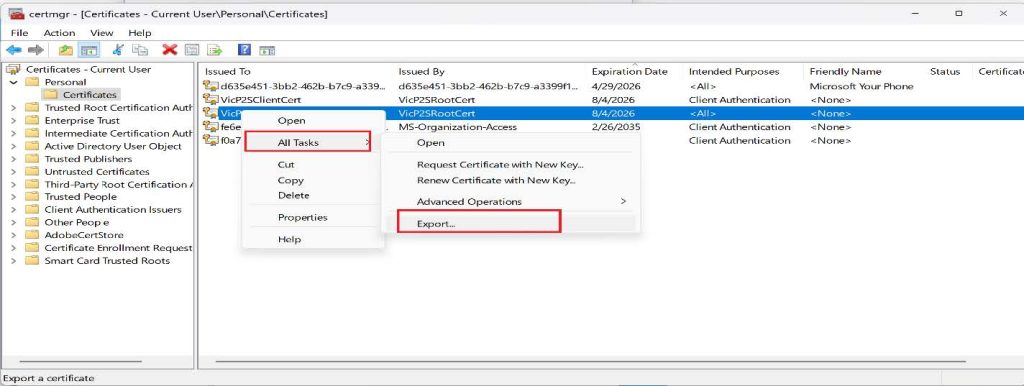Expand the Trusted Publishers node

(x=14, y=159)
